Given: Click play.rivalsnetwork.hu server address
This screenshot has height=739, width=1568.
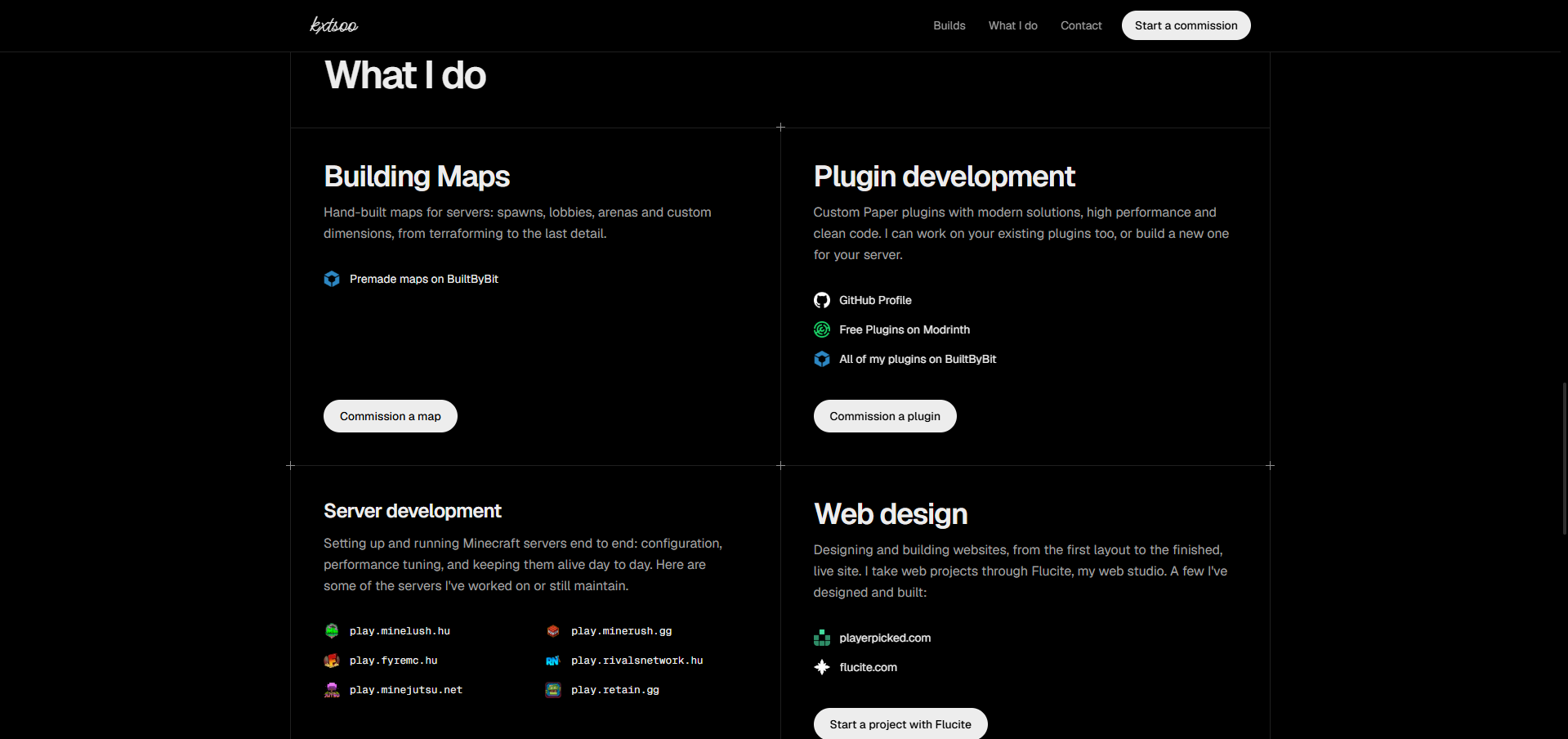Looking at the screenshot, I should pos(637,661).
